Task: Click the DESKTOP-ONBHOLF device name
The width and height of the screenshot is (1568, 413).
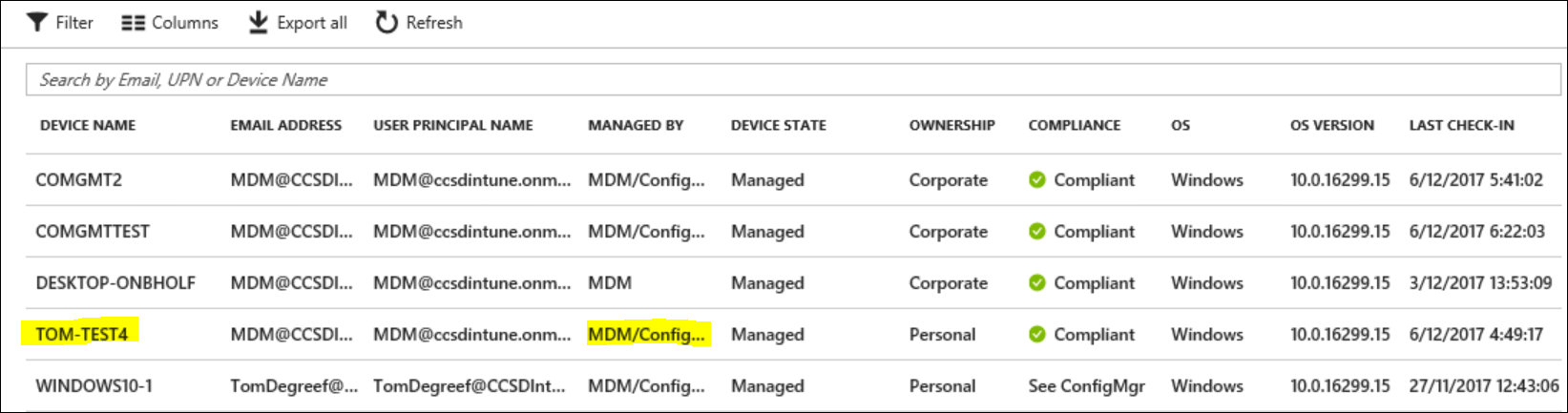Action: [115, 283]
